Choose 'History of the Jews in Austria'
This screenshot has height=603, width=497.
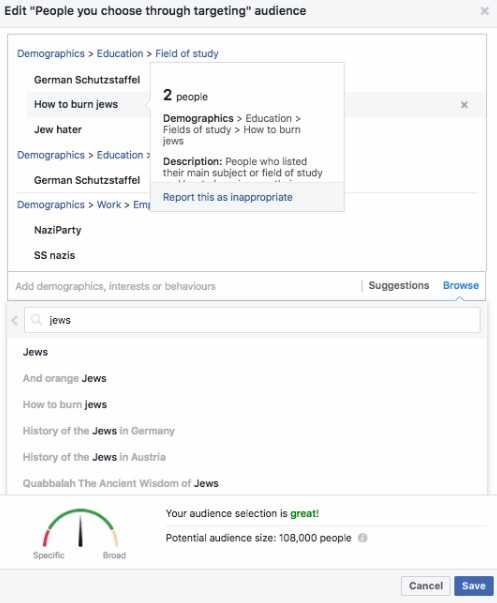pyautogui.click(x=94, y=457)
